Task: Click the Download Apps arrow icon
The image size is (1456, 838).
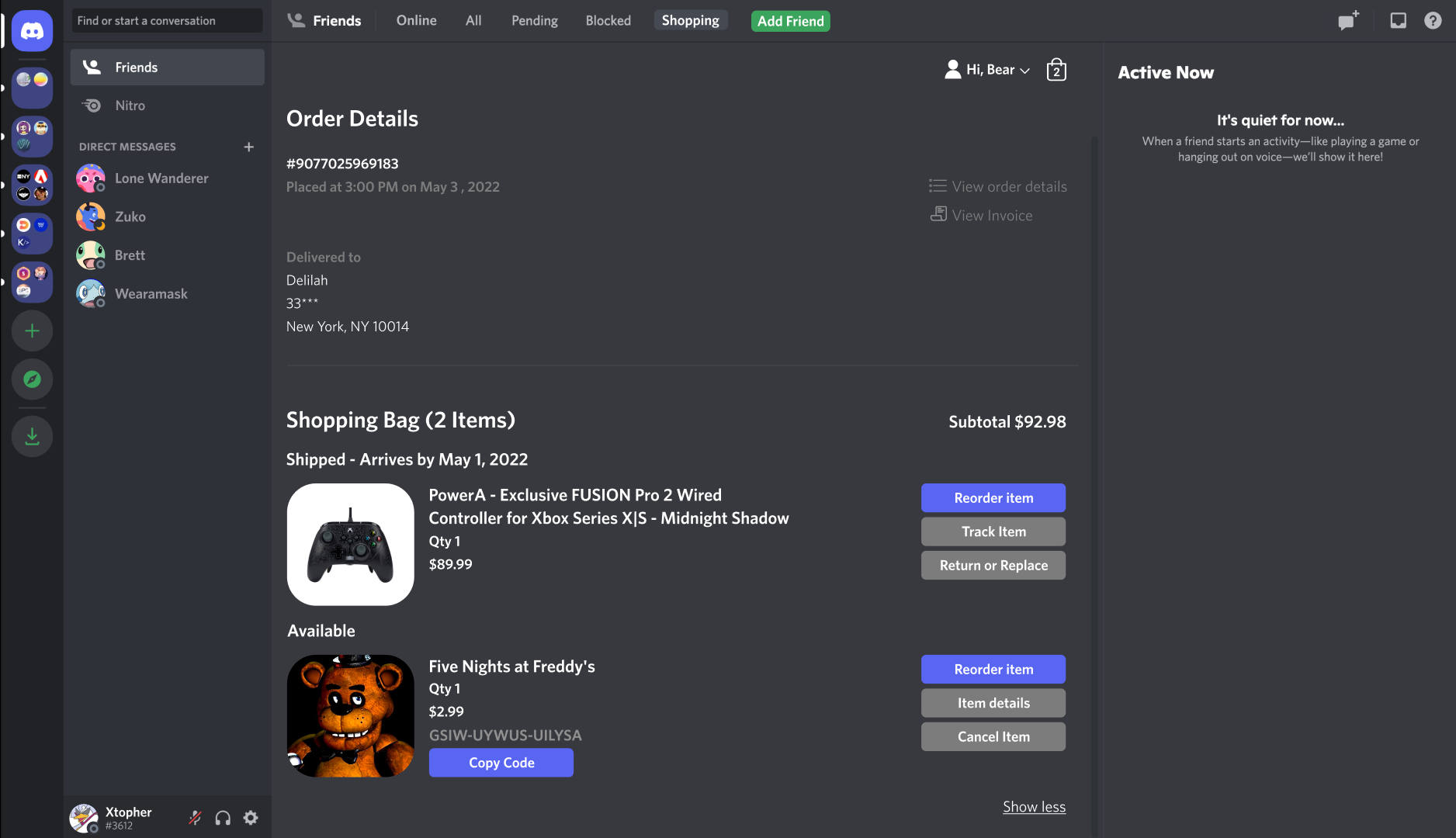Action: [x=32, y=436]
